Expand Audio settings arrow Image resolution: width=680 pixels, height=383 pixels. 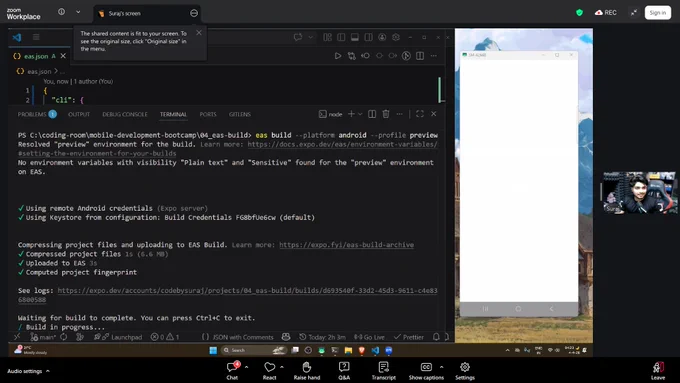coord(48,371)
